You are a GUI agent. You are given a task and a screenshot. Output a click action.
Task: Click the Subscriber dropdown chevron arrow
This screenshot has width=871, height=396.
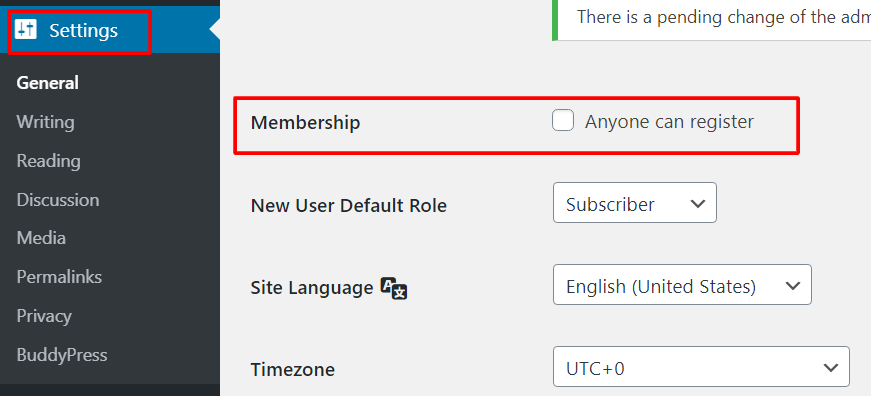(x=697, y=204)
